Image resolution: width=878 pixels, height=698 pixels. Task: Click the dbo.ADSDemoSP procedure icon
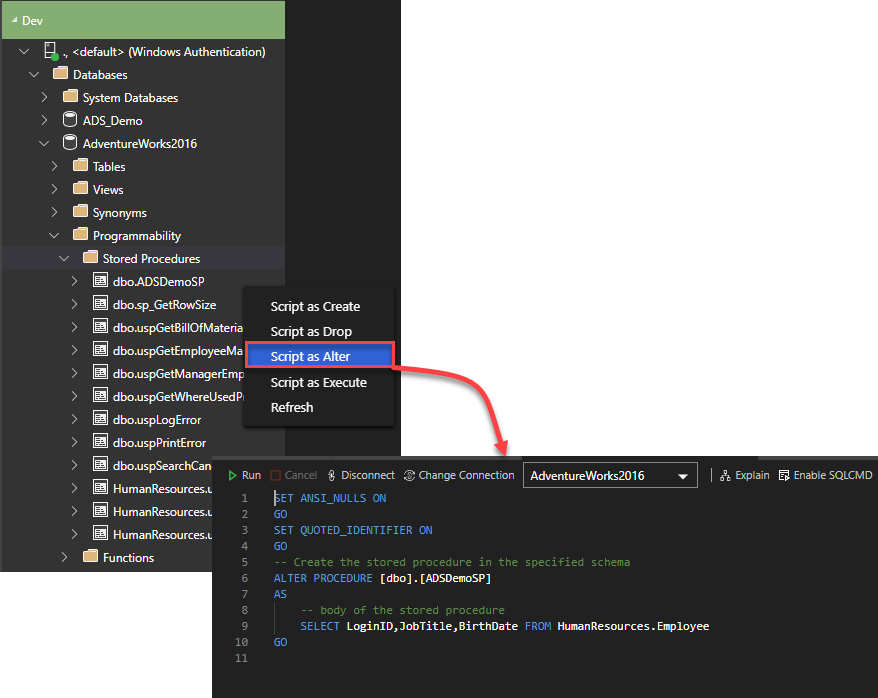(x=100, y=280)
